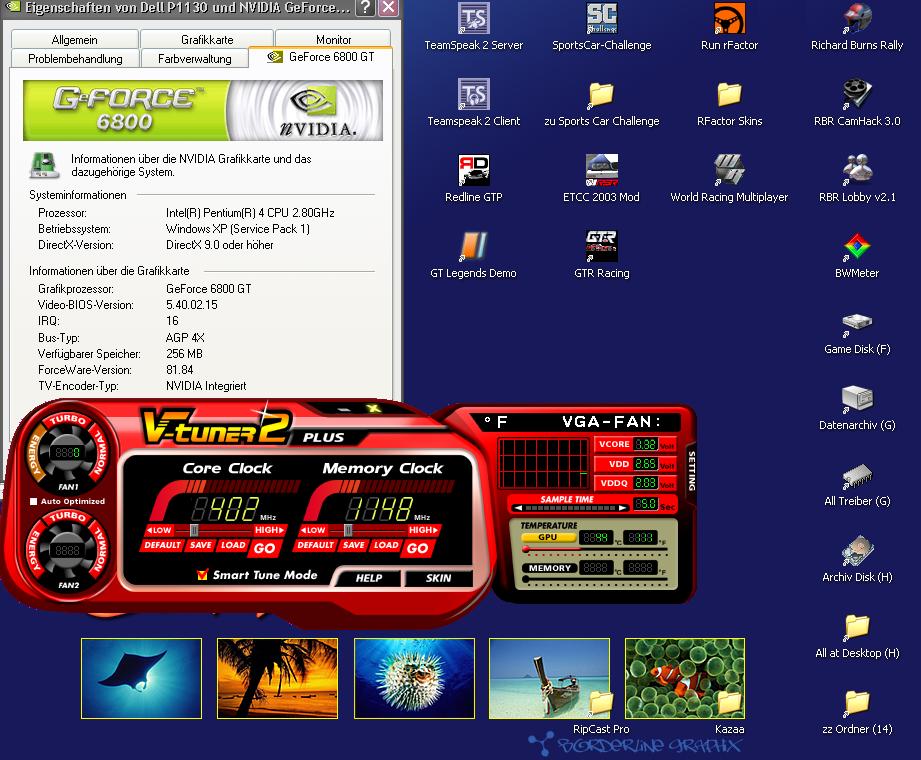Image resolution: width=921 pixels, height=760 pixels.
Task: Click the Core Clock HIGH arrow
Action: (x=270, y=530)
